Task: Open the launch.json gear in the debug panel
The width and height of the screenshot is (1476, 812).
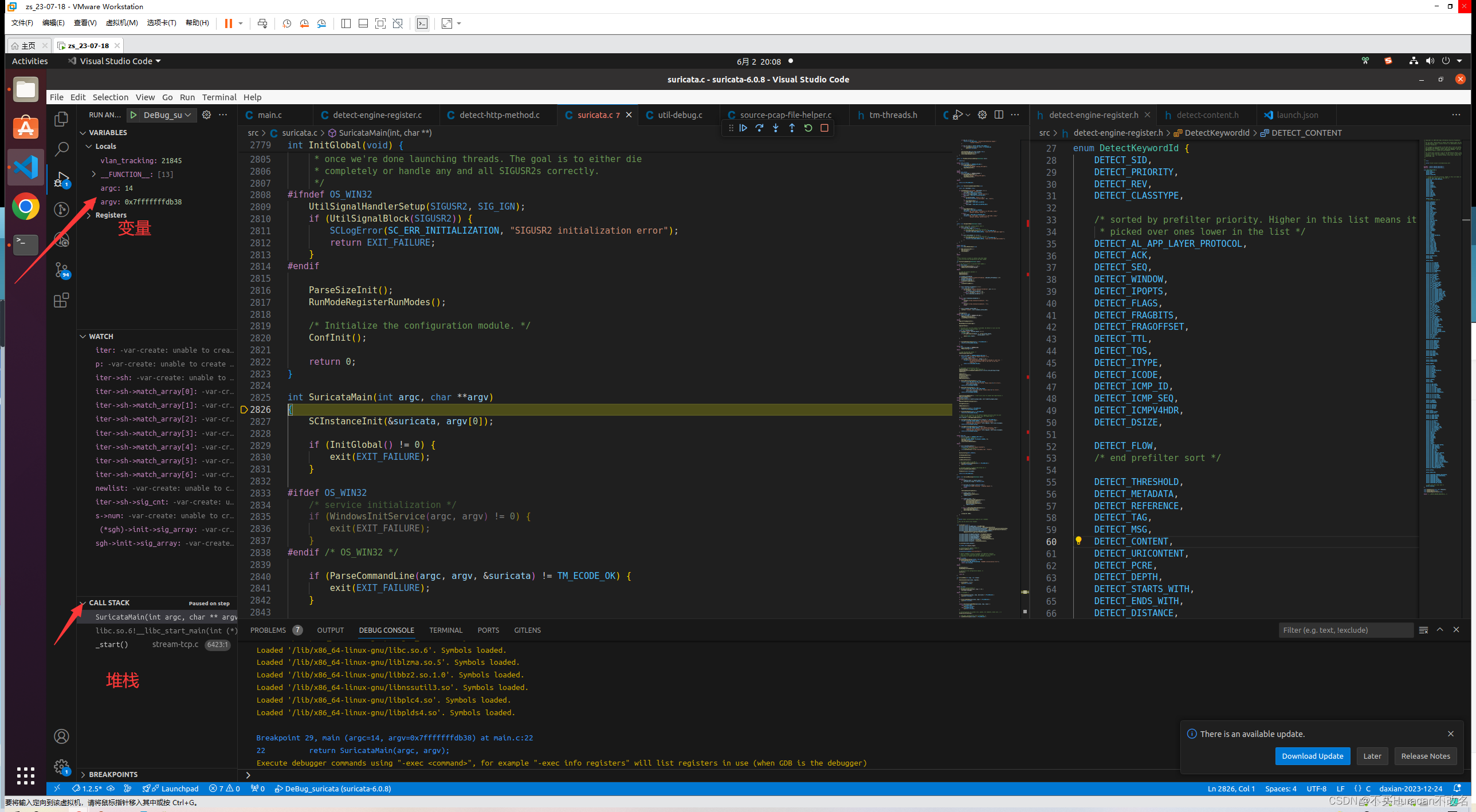Action: [207, 115]
